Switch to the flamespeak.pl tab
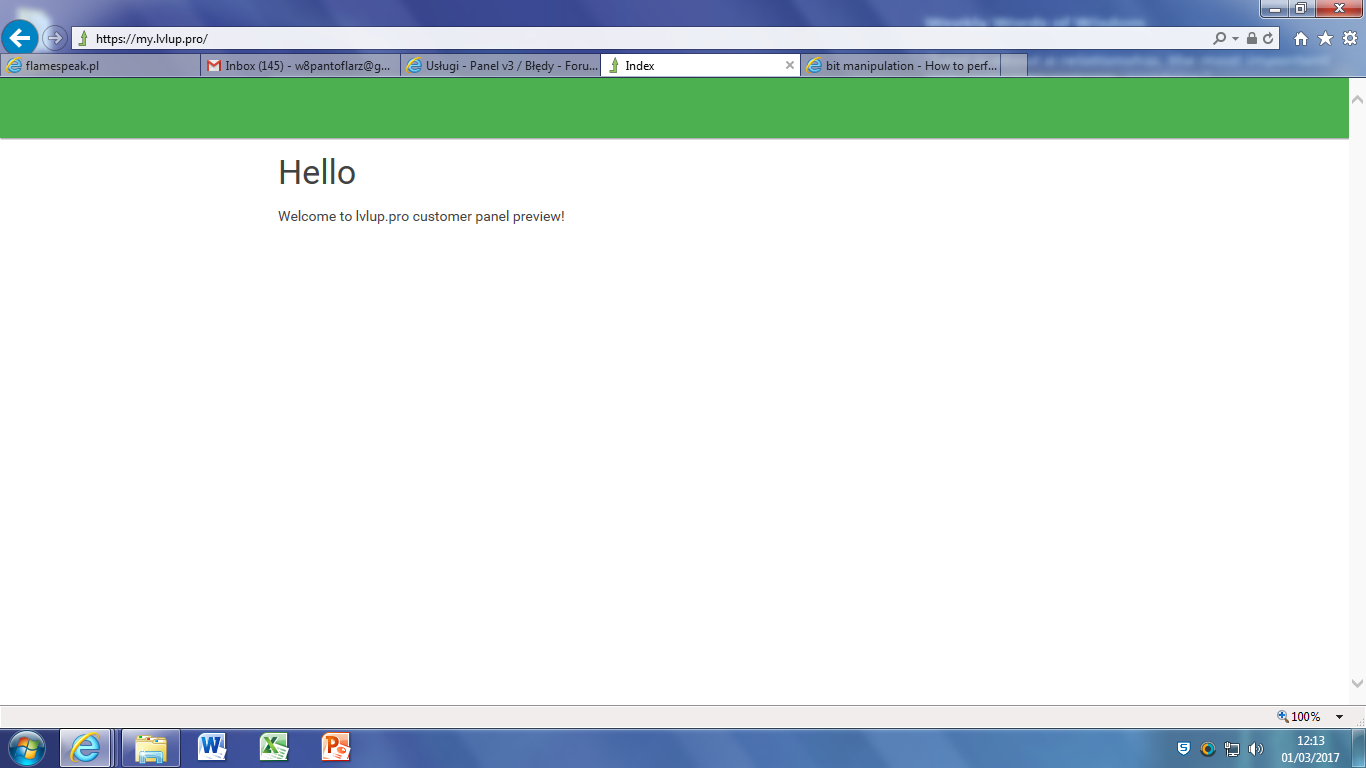The width and height of the screenshot is (1366, 768). (100, 66)
